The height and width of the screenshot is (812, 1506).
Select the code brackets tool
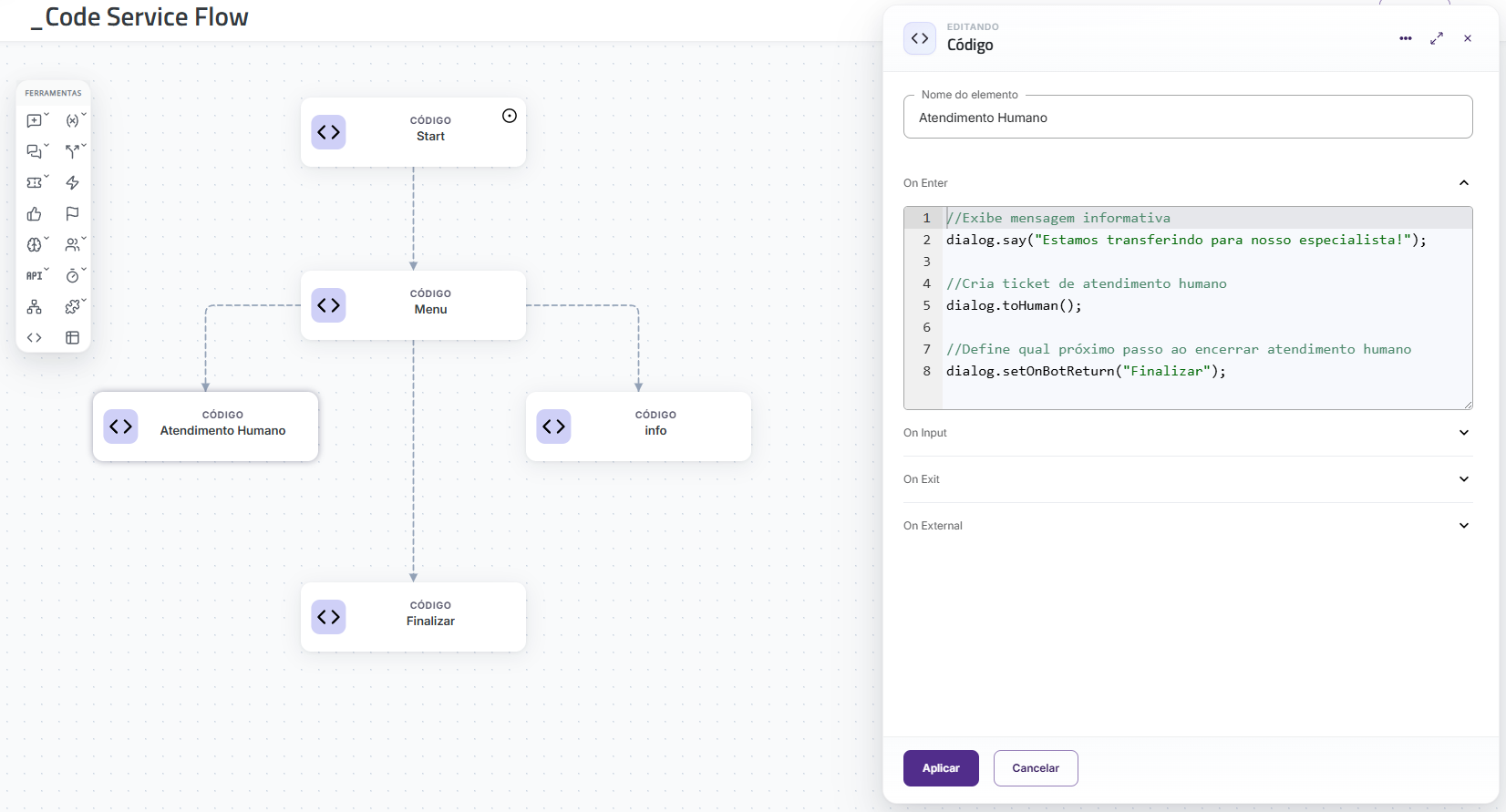(x=35, y=337)
